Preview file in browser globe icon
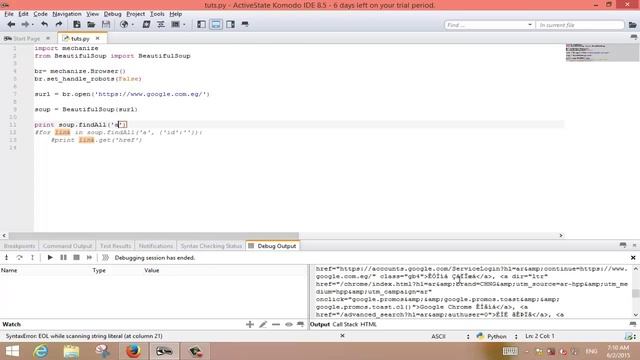Screen dimensions: 640x360 pyautogui.click(x=124, y=24)
